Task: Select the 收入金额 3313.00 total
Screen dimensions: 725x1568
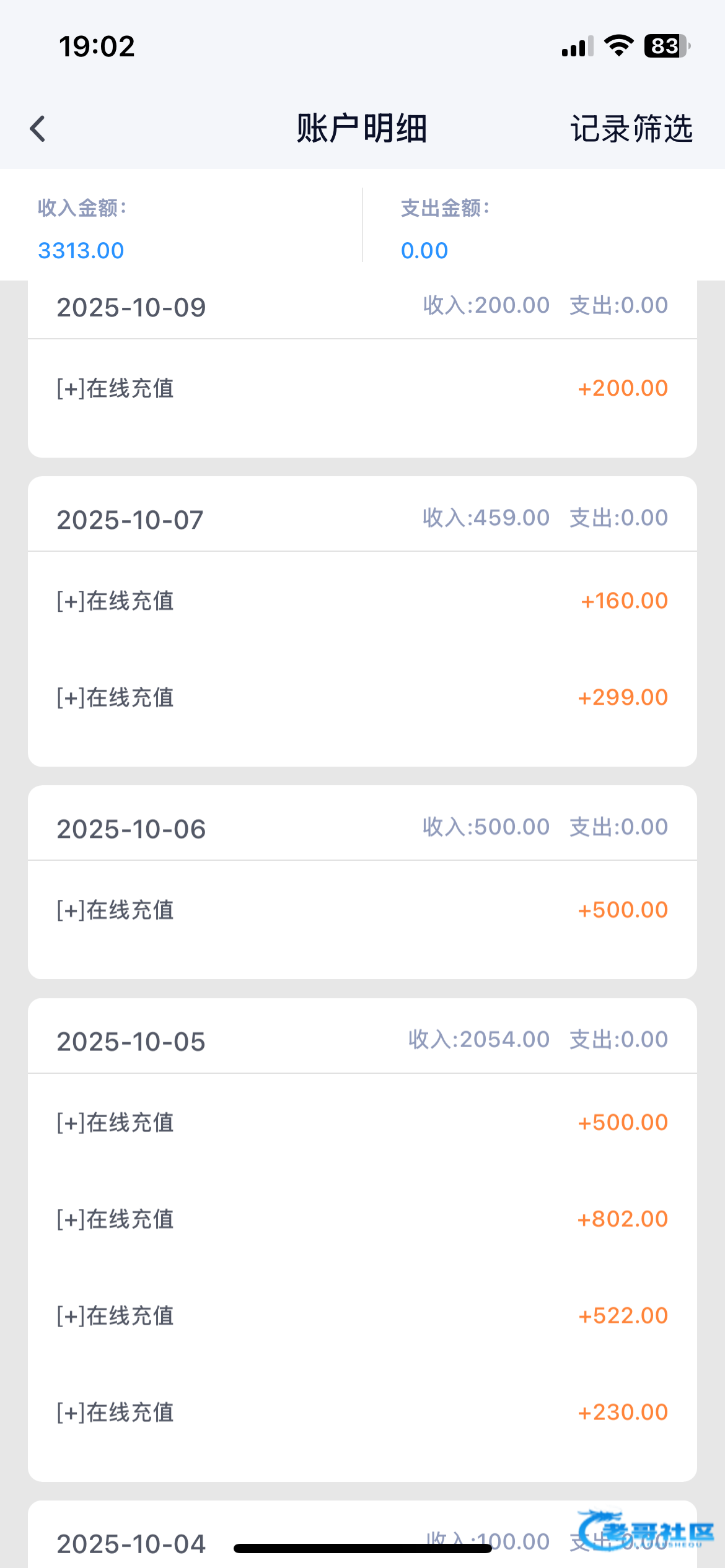Action: click(x=81, y=250)
